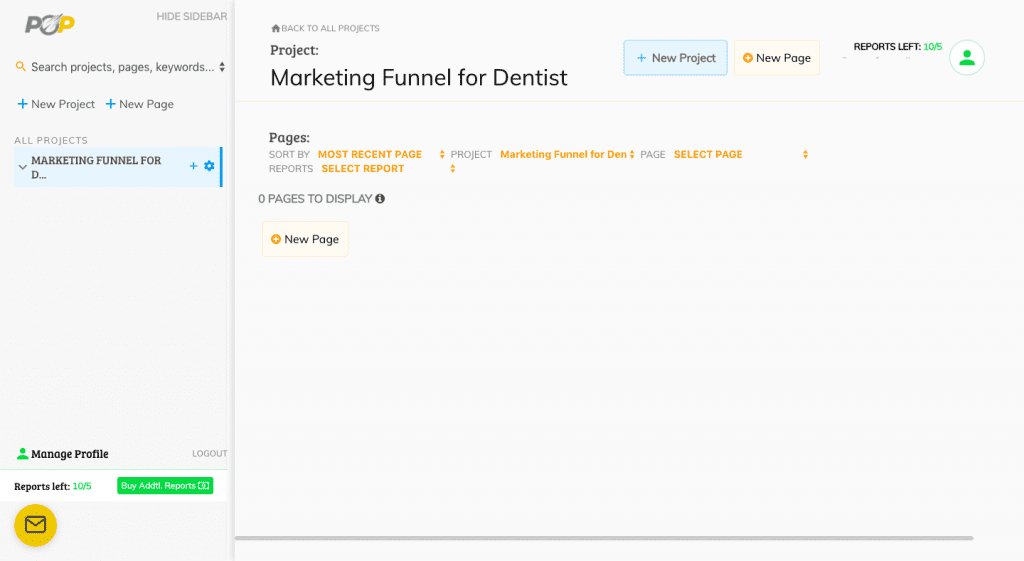Click Hide Sidebar

[x=191, y=16]
